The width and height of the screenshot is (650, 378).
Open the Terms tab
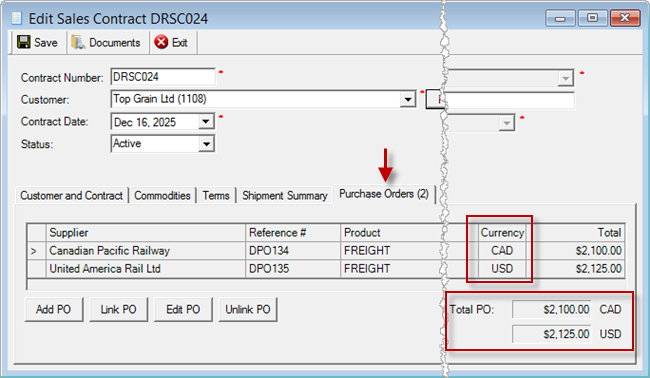pos(216,195)
